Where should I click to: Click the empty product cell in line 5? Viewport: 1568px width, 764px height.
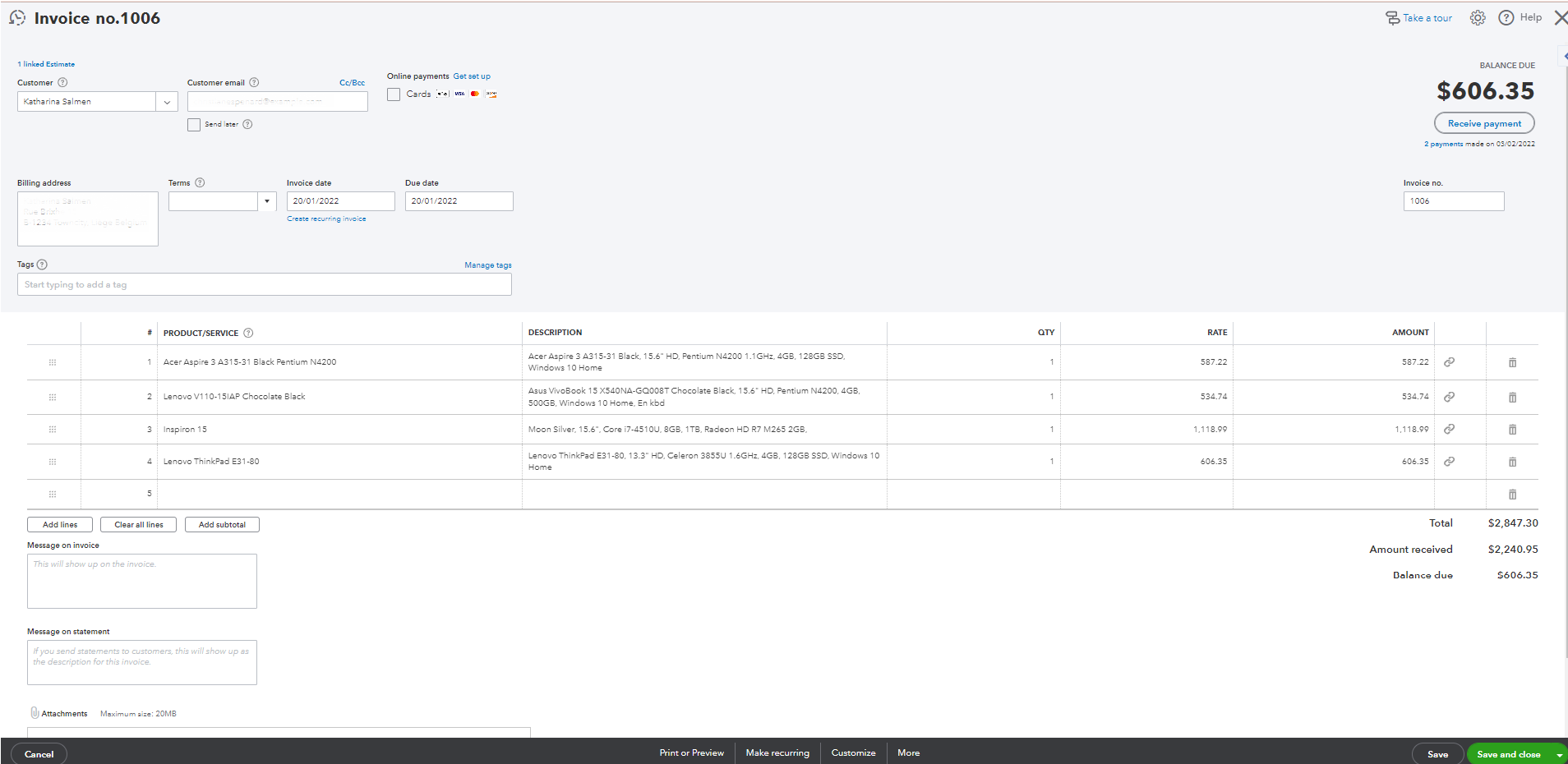(339, 495)
